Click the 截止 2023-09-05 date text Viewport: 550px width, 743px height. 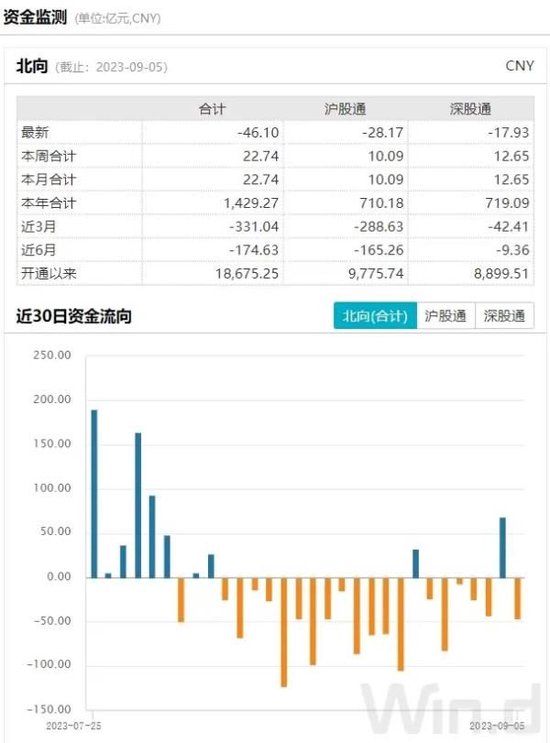[111, 67]
